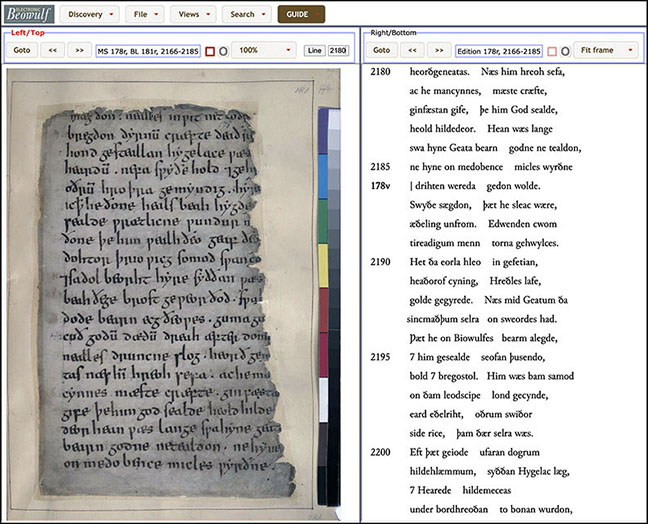
Task: Click the yellow patch on color scale
Action: click(323, 266)
